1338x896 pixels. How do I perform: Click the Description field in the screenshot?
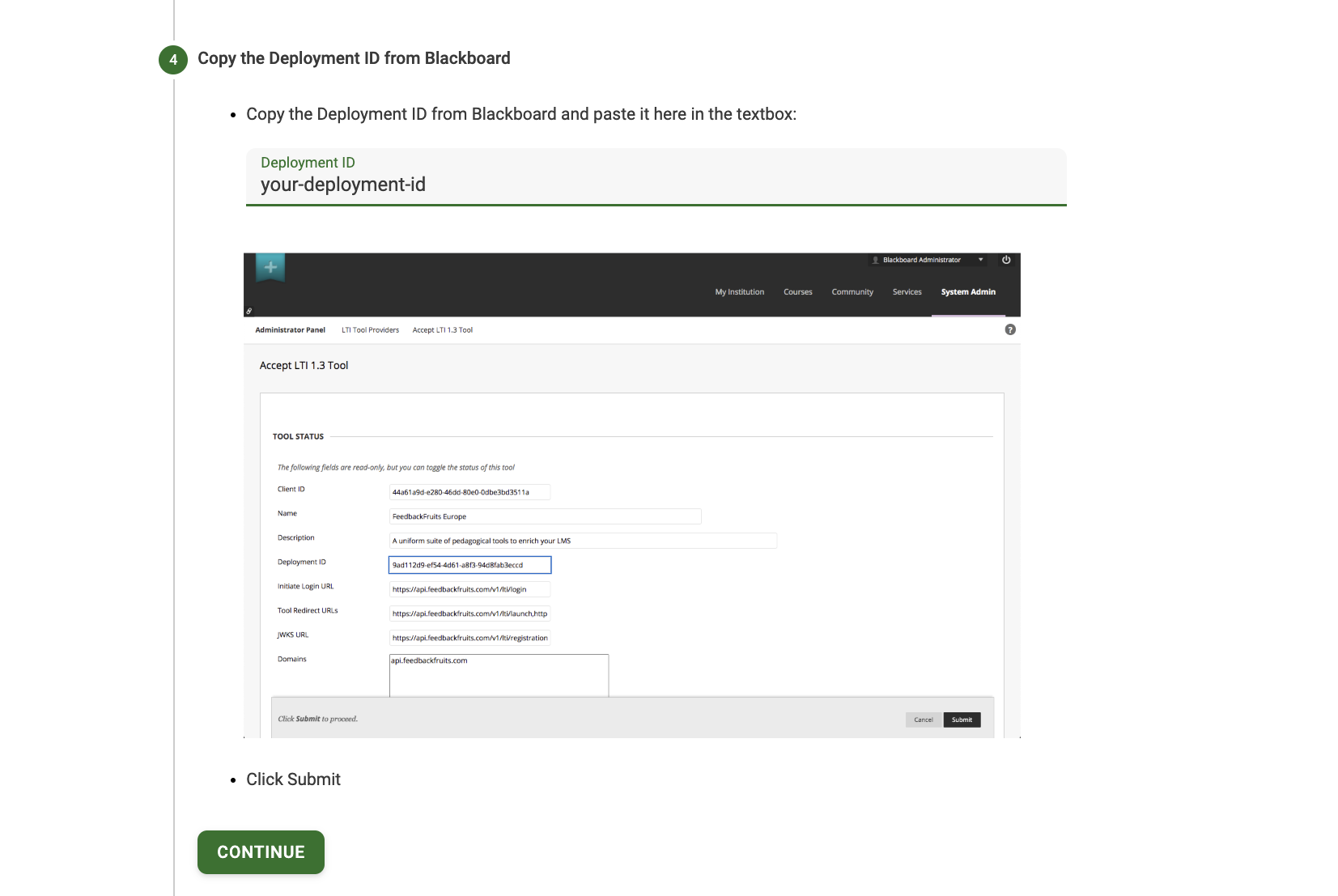583,541
